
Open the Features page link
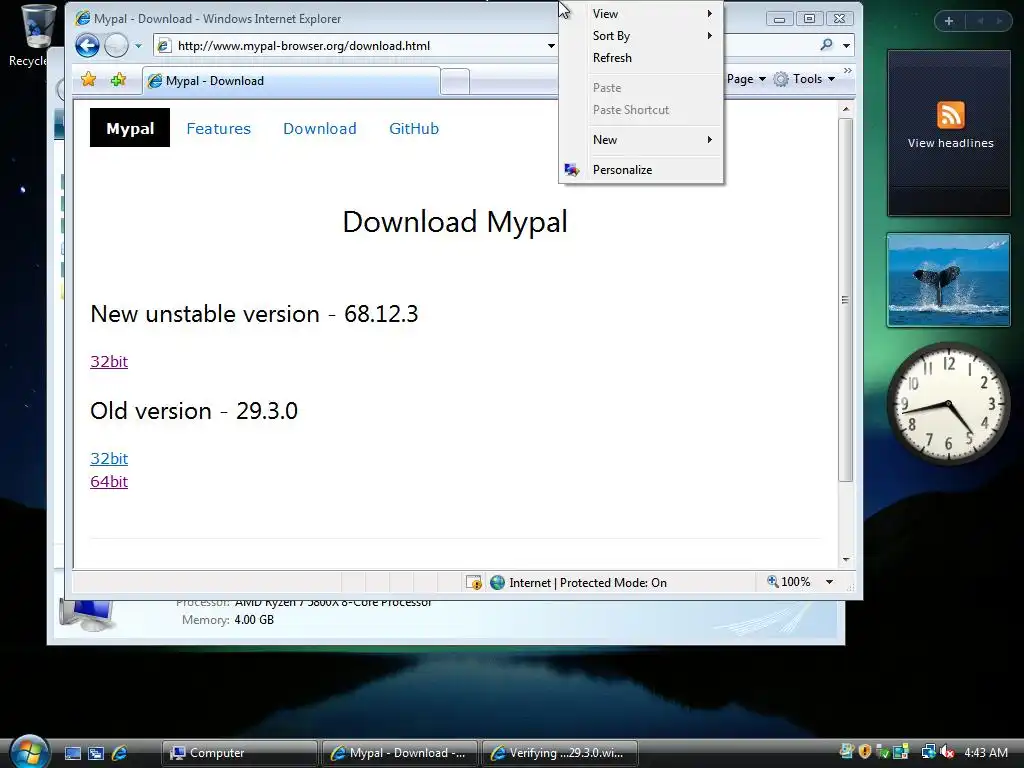pyautogui.click(x=219, y=129)
